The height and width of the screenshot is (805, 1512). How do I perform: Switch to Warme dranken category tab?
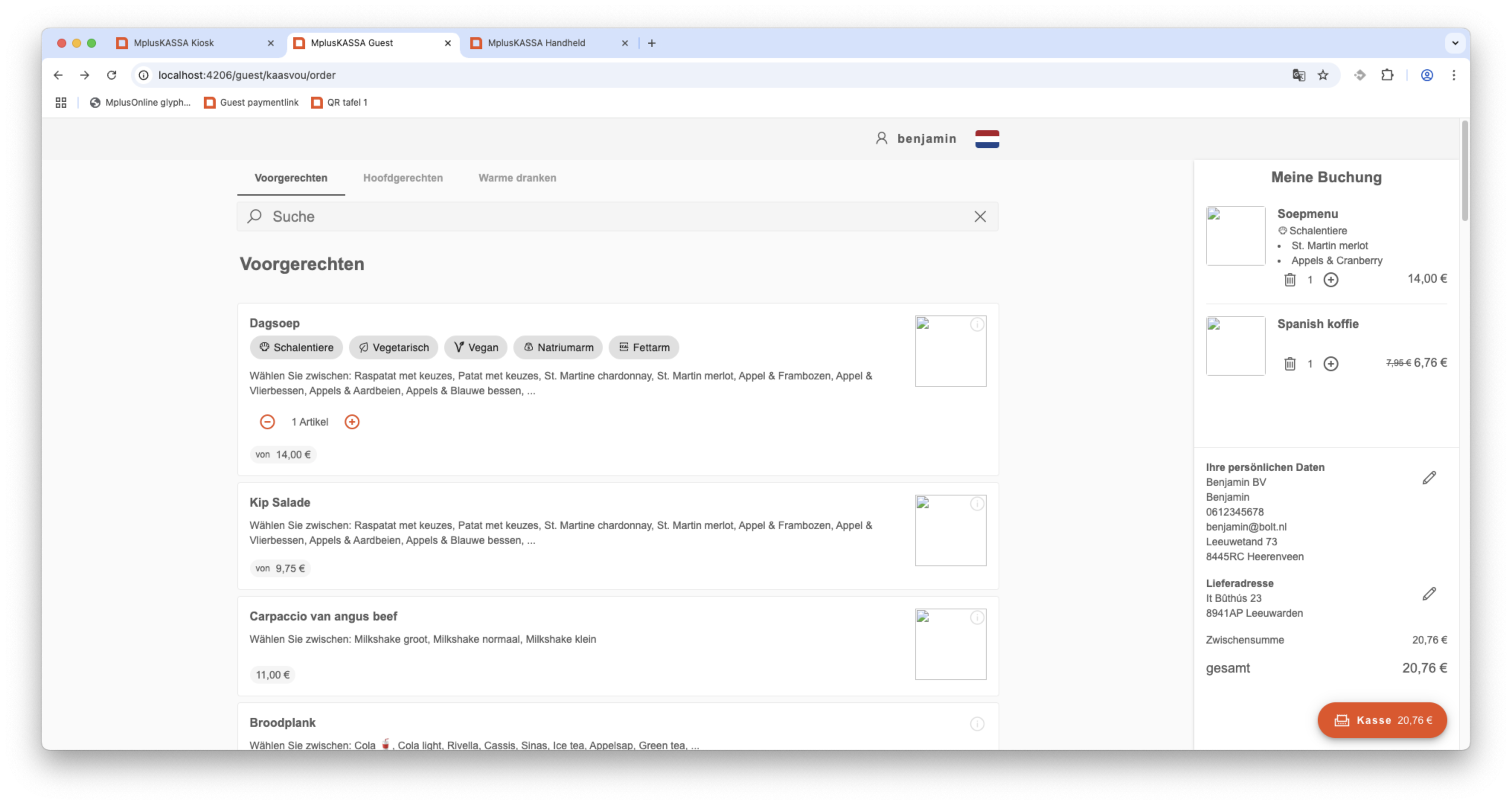coord(516,178)
